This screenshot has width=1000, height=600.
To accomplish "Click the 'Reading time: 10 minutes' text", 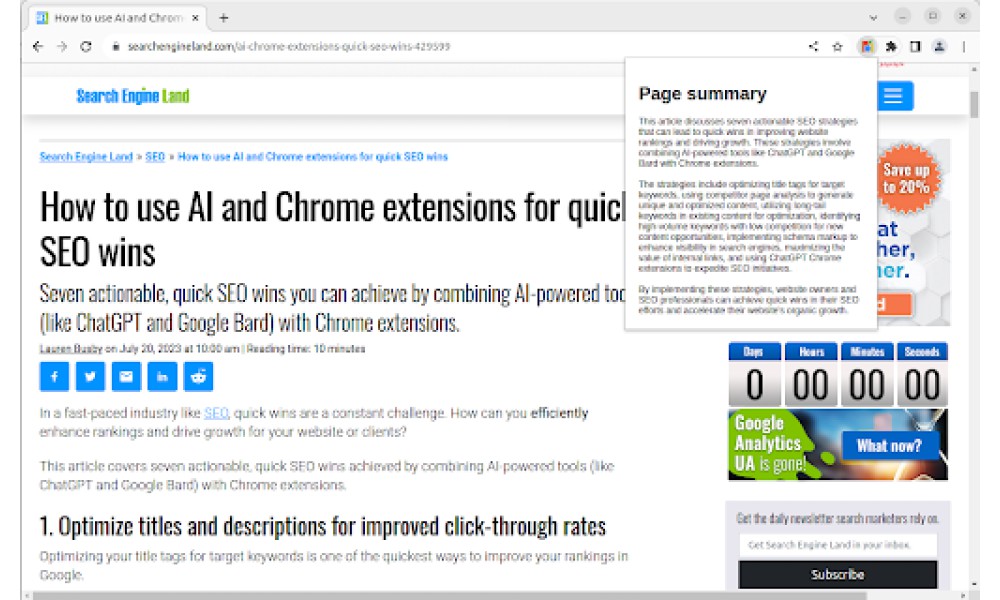I will pyautogui.click(x=306, y=349).
